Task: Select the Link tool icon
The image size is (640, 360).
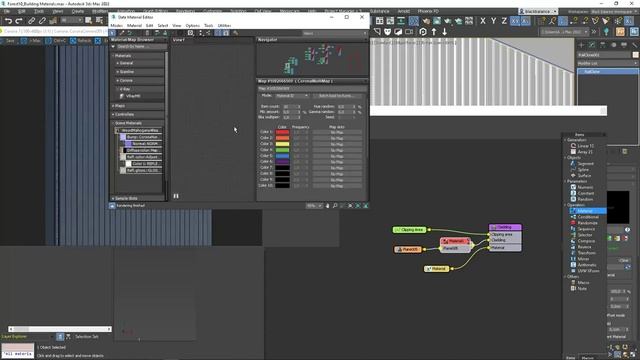Action: pyautogui.click(x=31, y=20)
